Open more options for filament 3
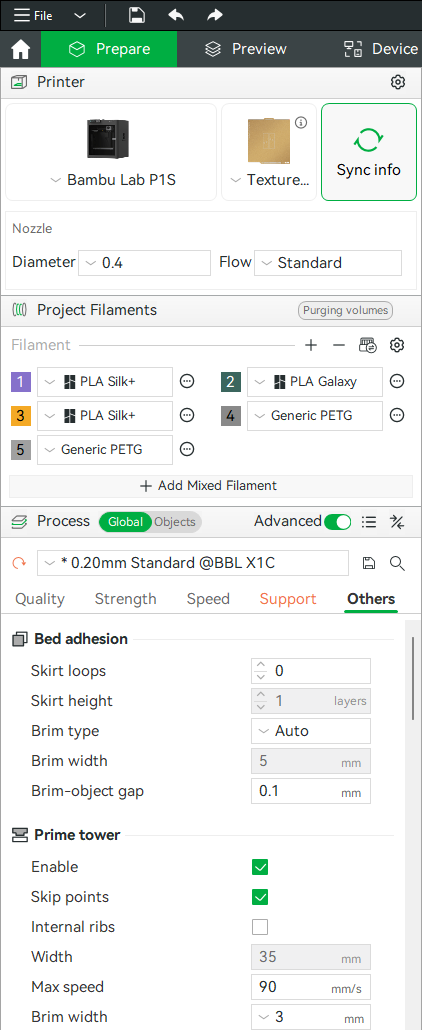This screenshot has width=422, height=1030. click(x=187, y=415)
